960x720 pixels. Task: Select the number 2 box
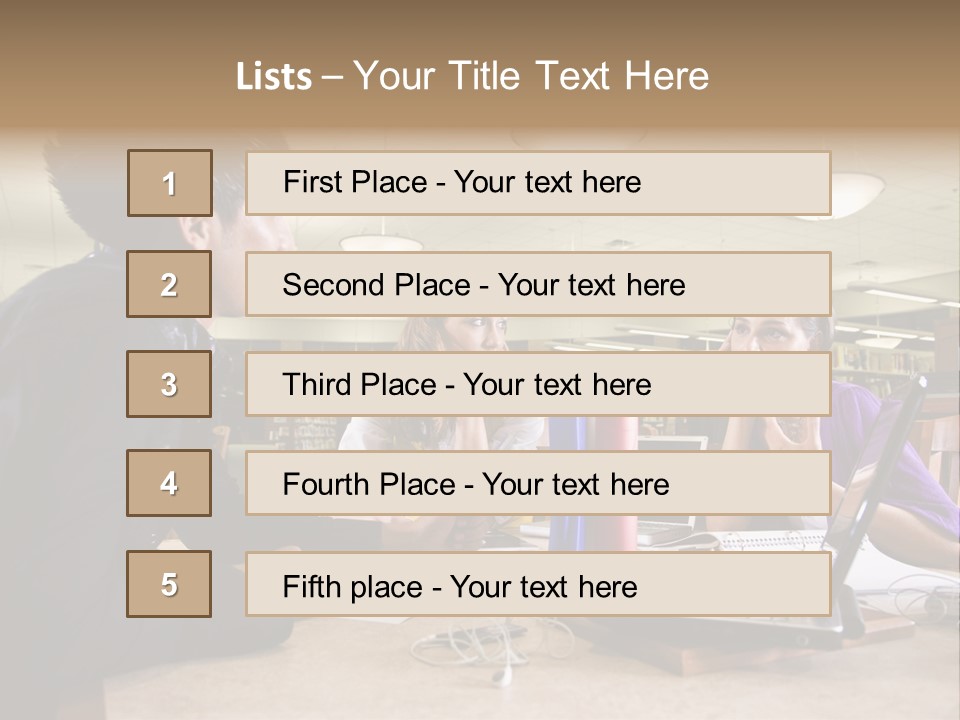coord(169,285)
